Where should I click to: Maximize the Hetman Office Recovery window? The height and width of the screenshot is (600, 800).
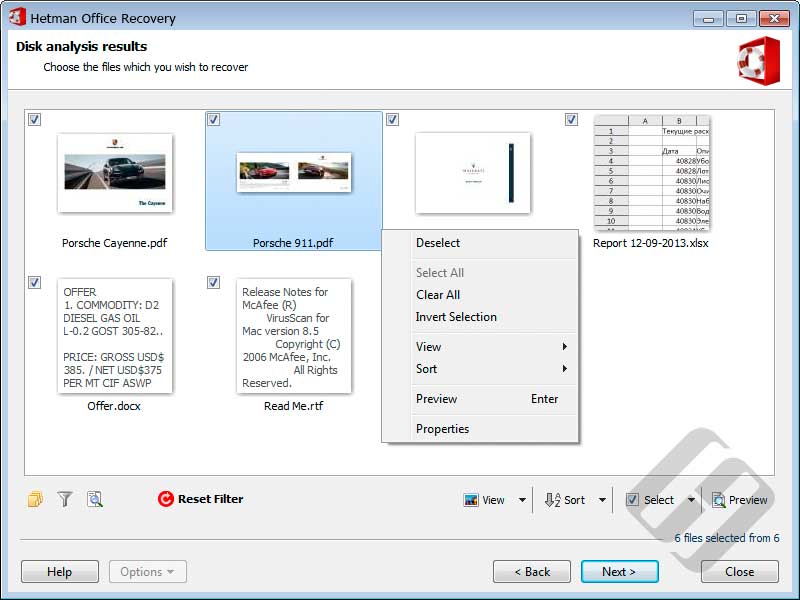(741, 19)
